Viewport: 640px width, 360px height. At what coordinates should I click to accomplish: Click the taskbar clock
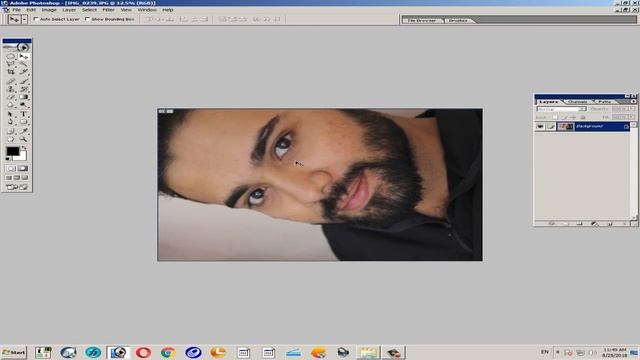614,353
